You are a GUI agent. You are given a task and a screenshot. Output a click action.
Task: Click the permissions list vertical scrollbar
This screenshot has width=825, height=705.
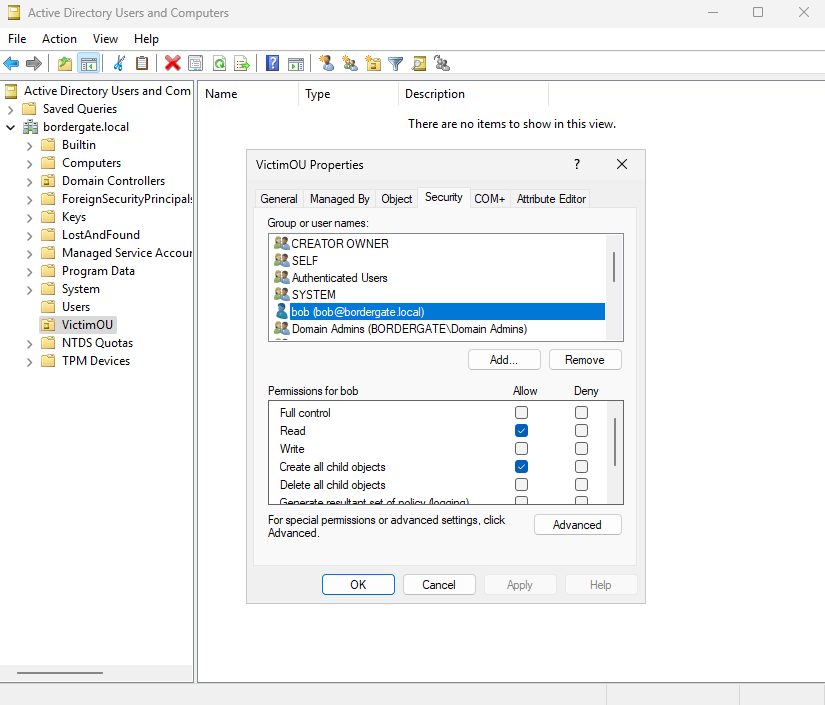pos(614,440)
